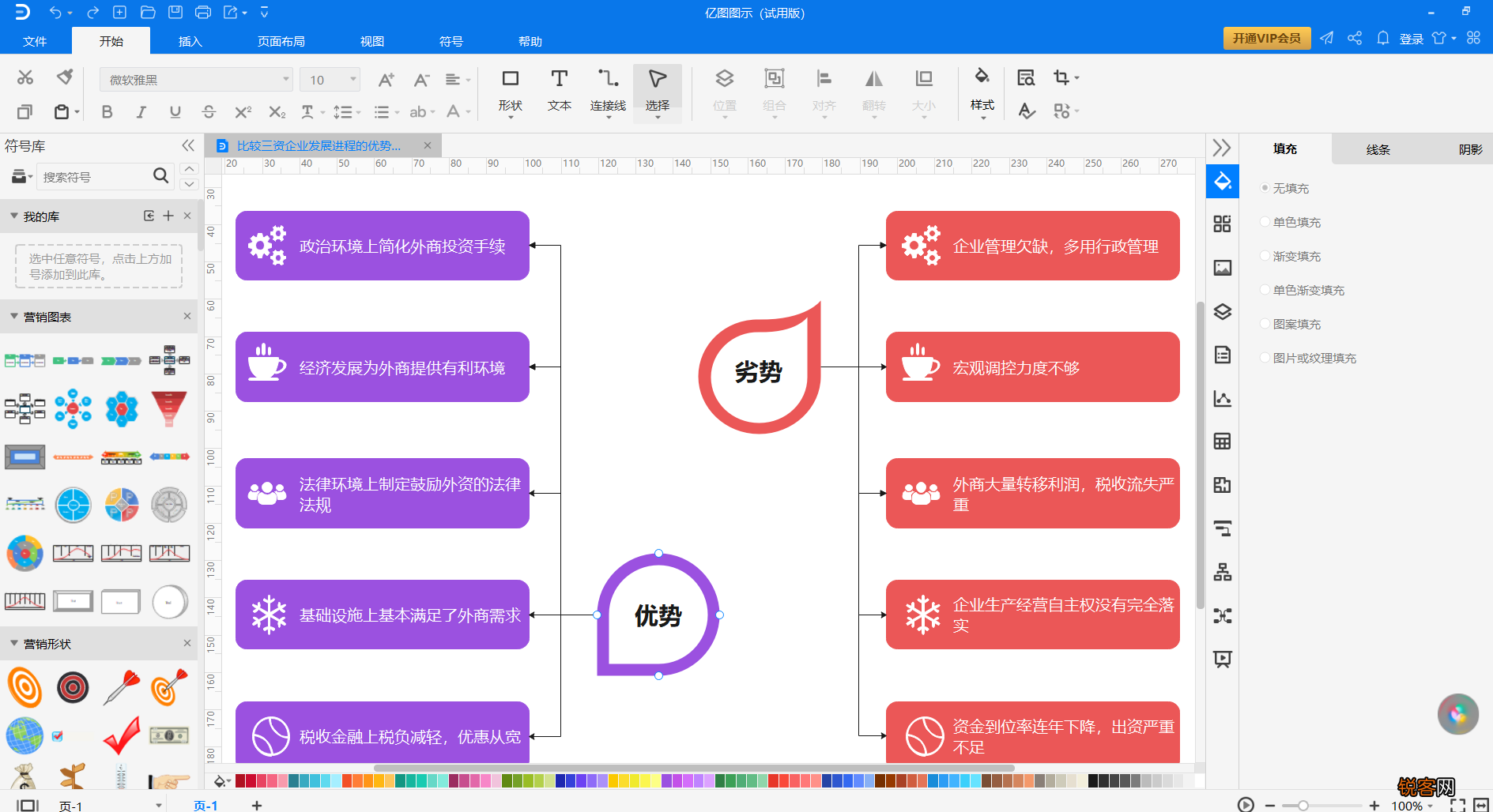This screenshot has width=1493, height=812.
Task: Choose the 单色填充 solid fill option
Action: [1265, 222]
